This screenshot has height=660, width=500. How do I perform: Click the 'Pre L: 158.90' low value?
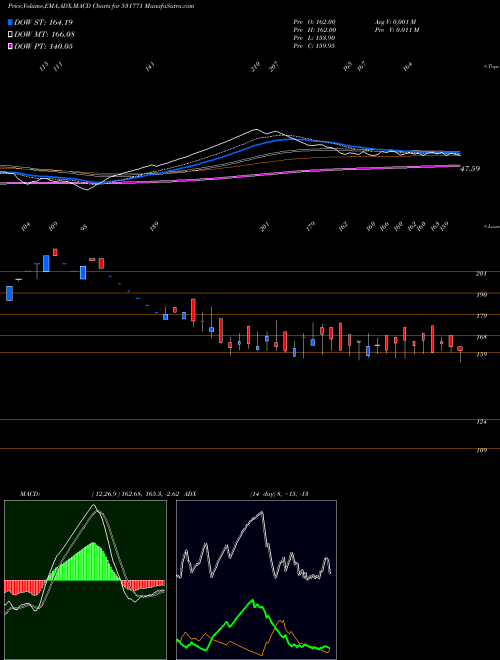(x=314, y=38)
